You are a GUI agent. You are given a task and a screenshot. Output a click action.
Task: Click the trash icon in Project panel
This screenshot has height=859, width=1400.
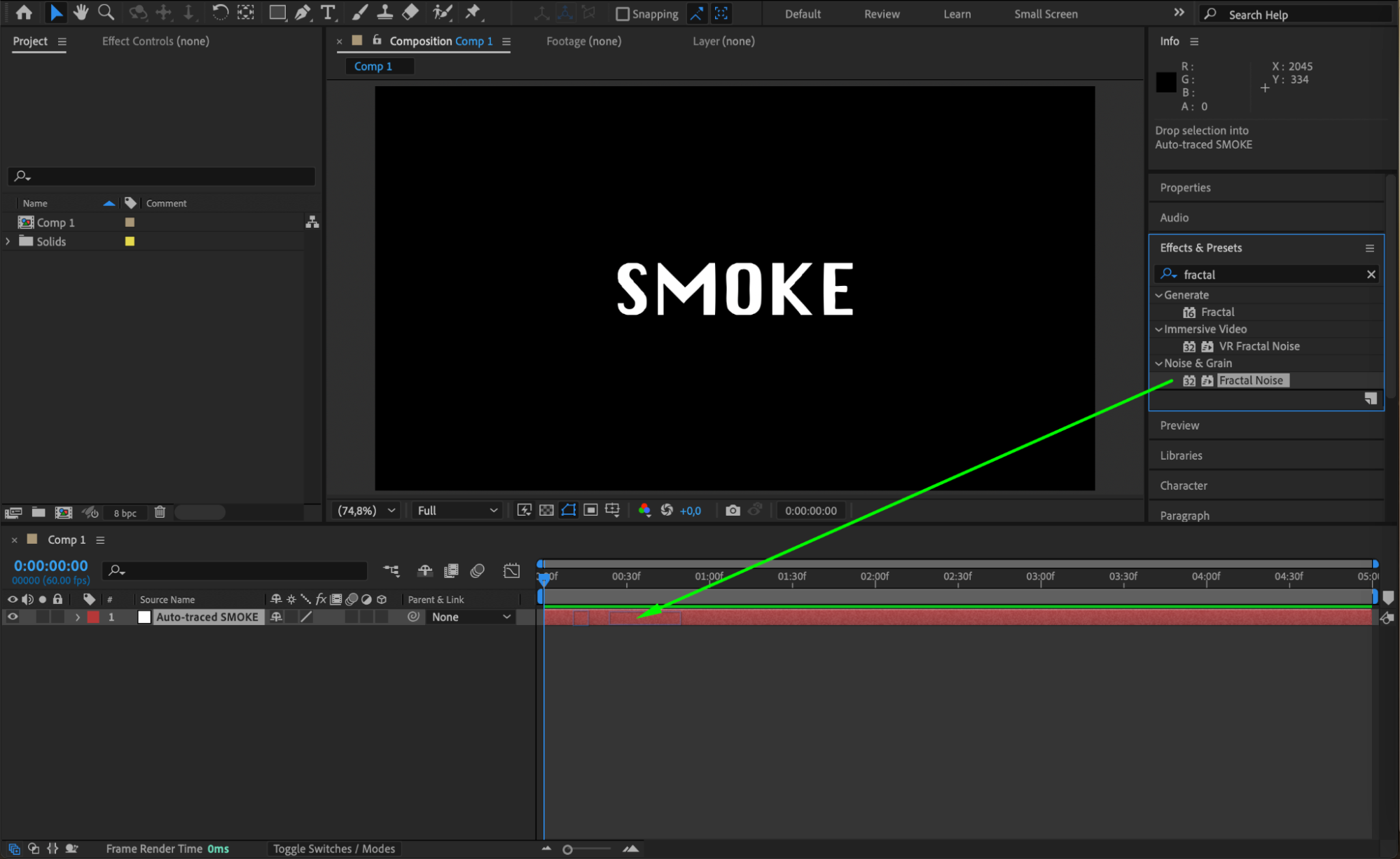coord(160,512)
